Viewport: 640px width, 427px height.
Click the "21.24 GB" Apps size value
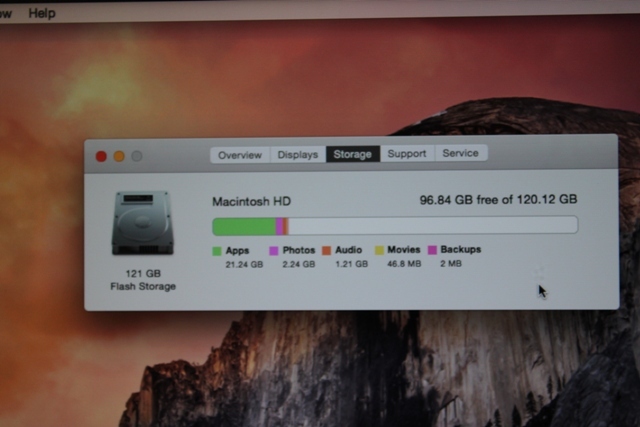pos(244,265)
